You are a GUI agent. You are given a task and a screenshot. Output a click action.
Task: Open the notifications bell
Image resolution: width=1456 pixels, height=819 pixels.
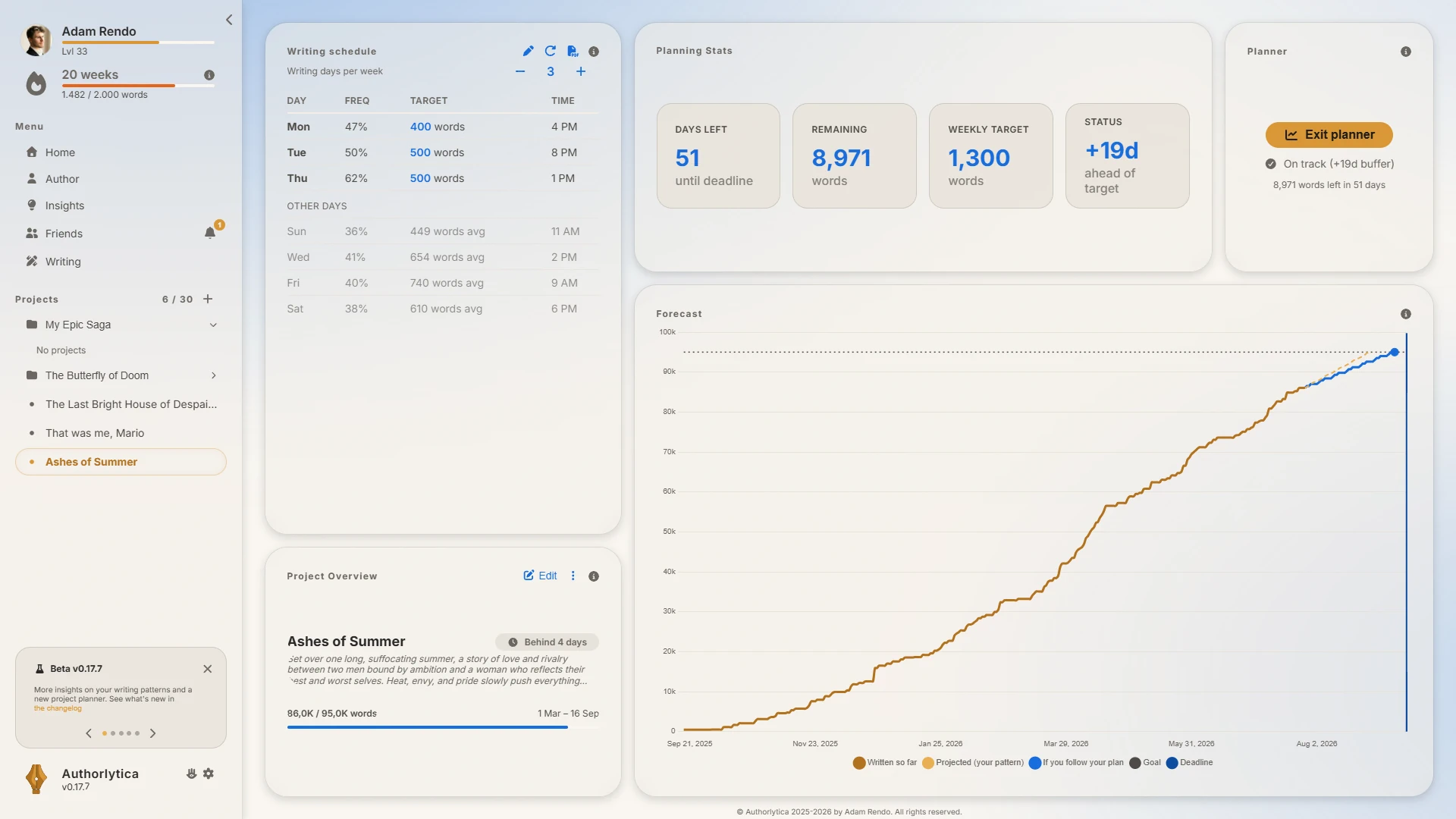point(210,233)
